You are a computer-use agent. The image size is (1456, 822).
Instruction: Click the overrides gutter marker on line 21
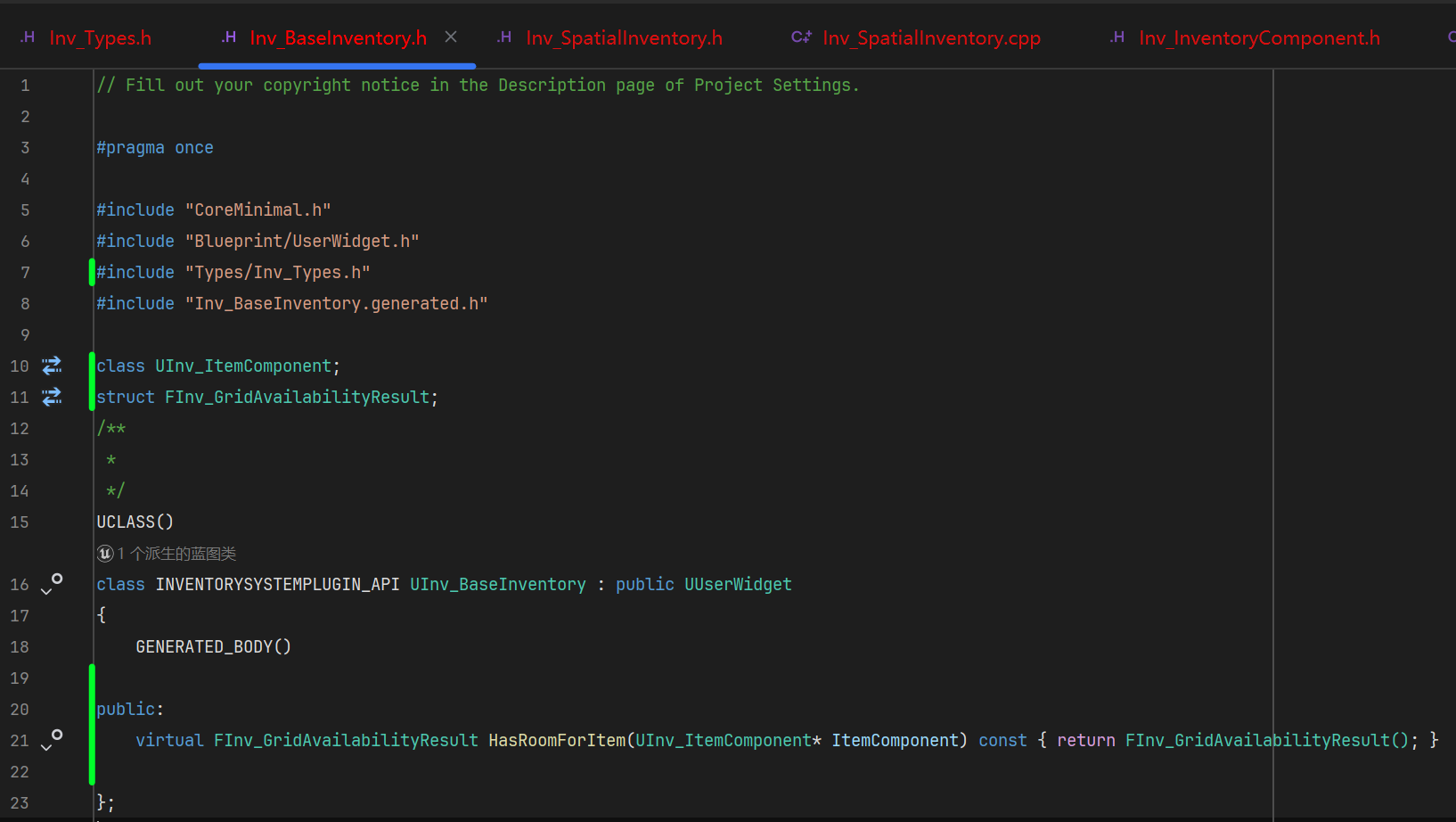pos(52,740)
